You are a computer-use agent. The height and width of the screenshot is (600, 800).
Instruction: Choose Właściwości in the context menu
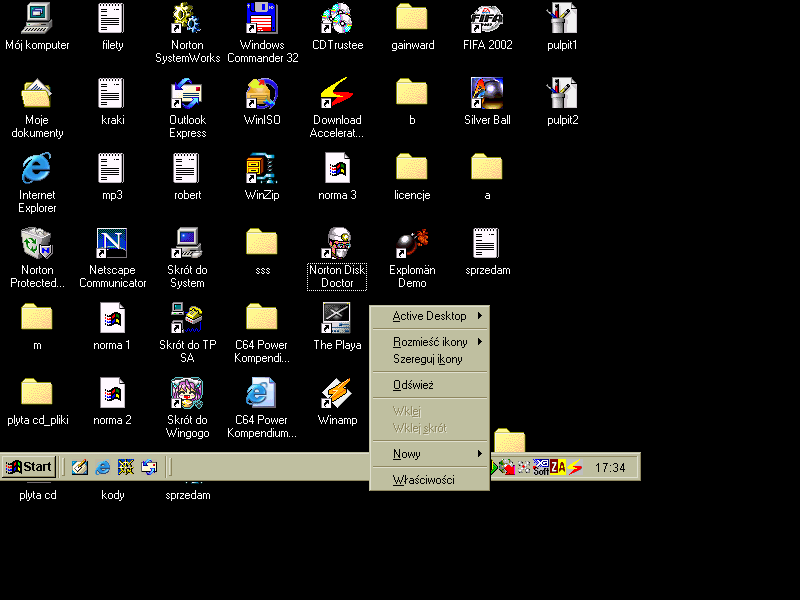[424, 480]
